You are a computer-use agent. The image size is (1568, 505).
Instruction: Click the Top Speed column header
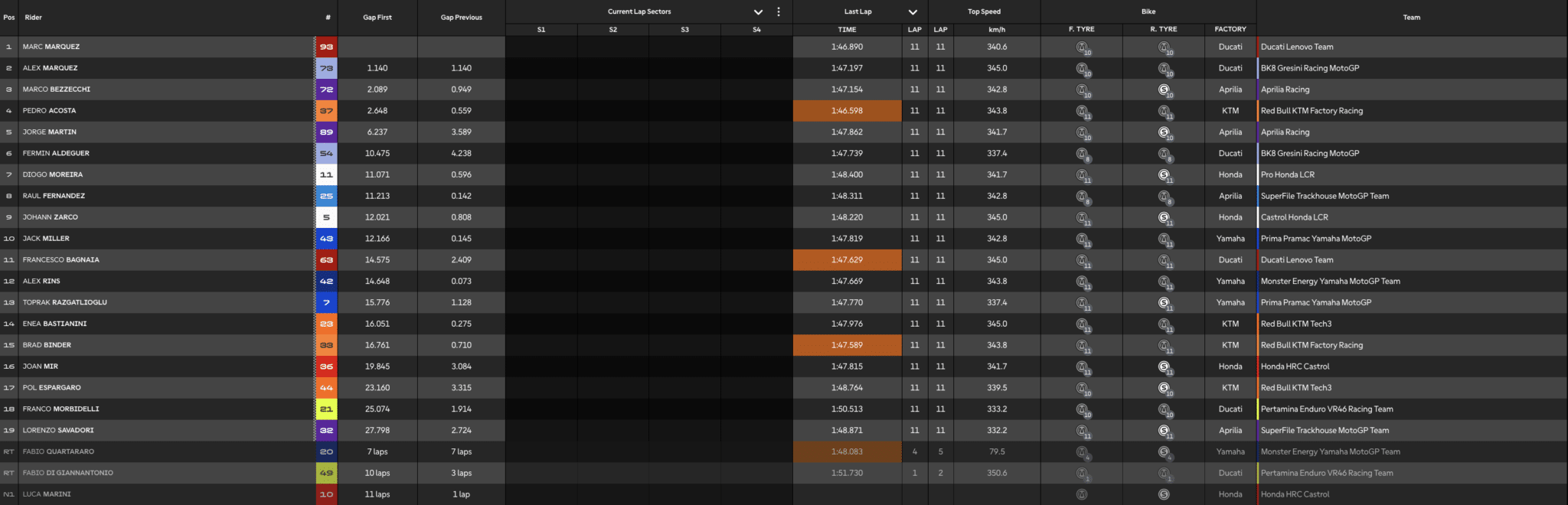[x=984, y=11]
